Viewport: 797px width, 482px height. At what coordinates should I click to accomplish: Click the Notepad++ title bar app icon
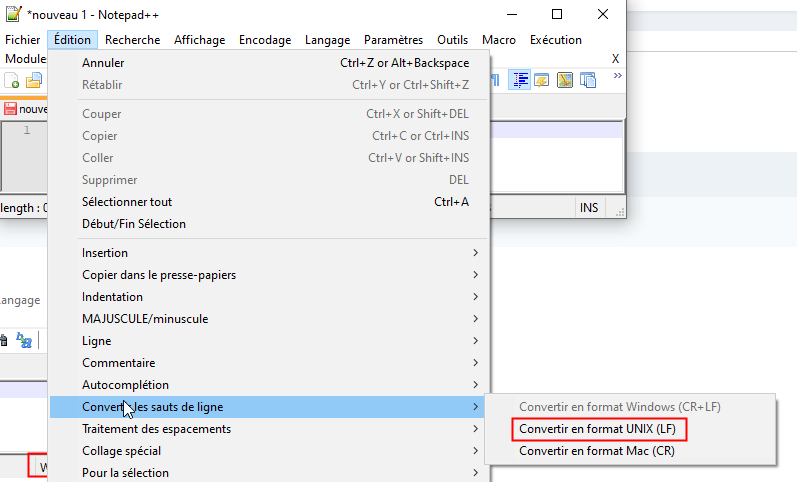point(14,14)
